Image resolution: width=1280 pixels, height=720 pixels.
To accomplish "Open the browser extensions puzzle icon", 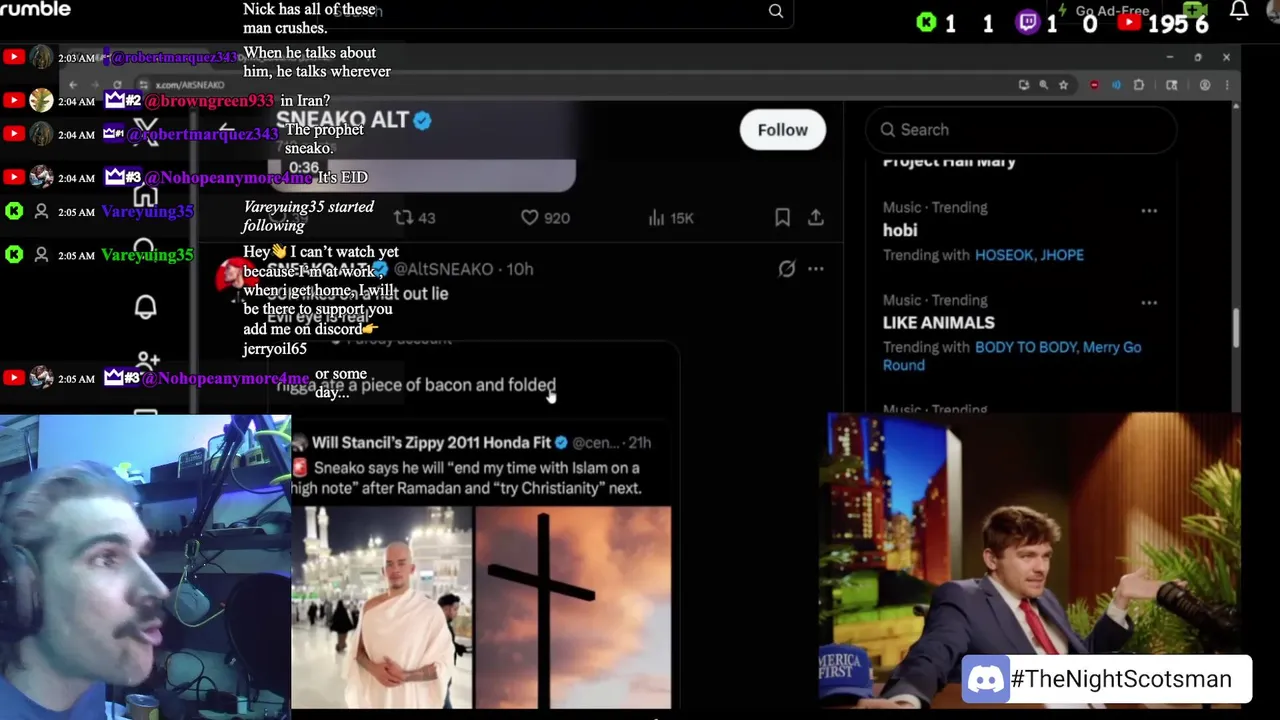I will [x=1139, y=85].
